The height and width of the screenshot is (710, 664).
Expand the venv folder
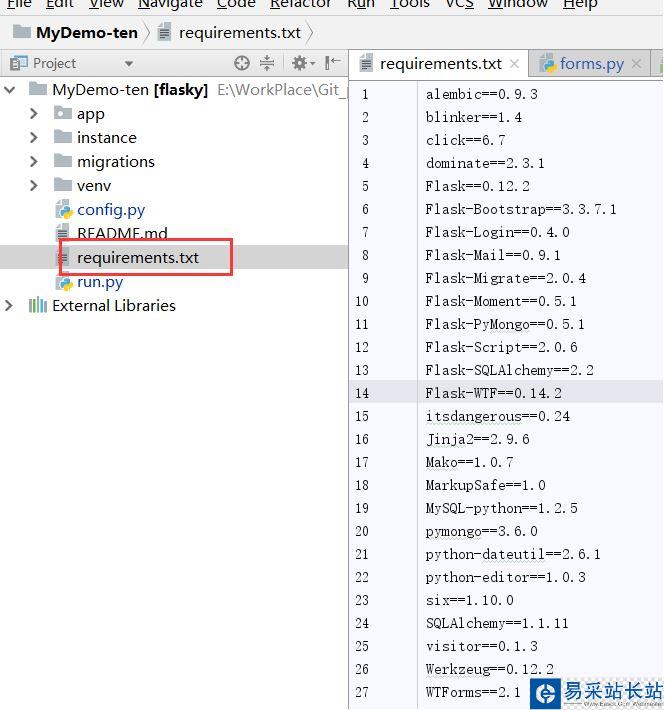point(34,186)
